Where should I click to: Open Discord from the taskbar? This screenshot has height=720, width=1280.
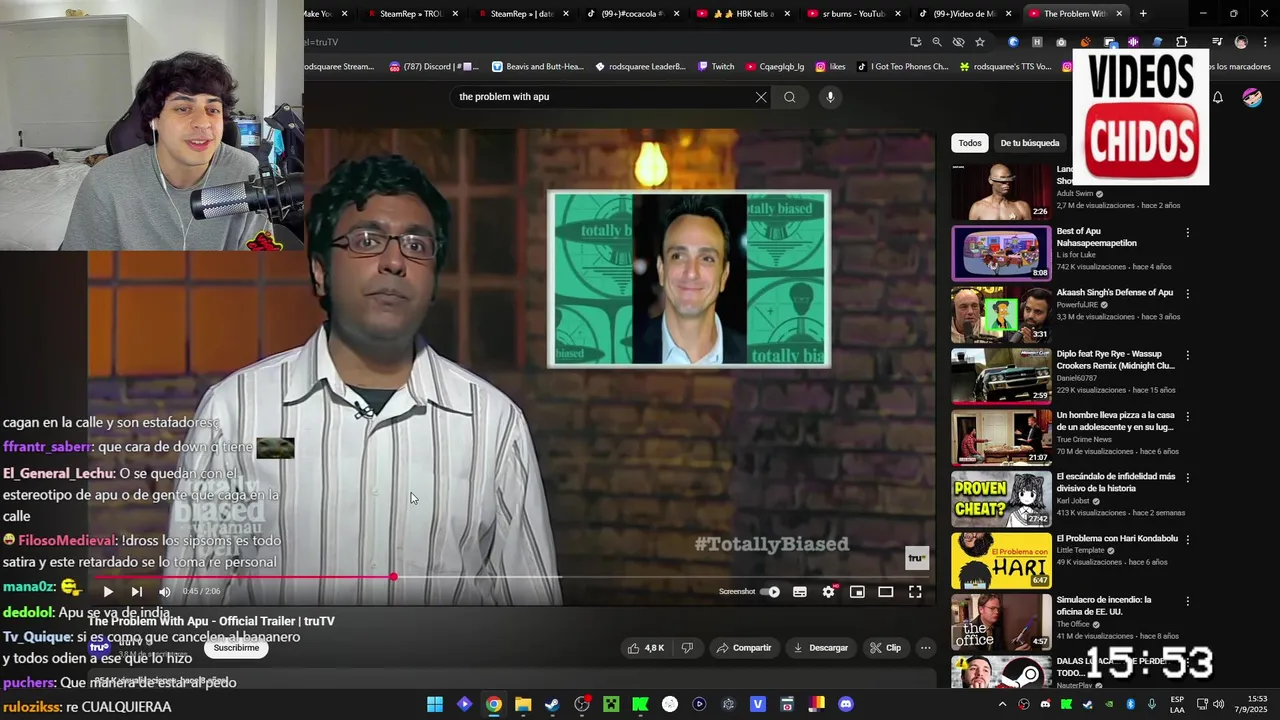pos(846,704)
